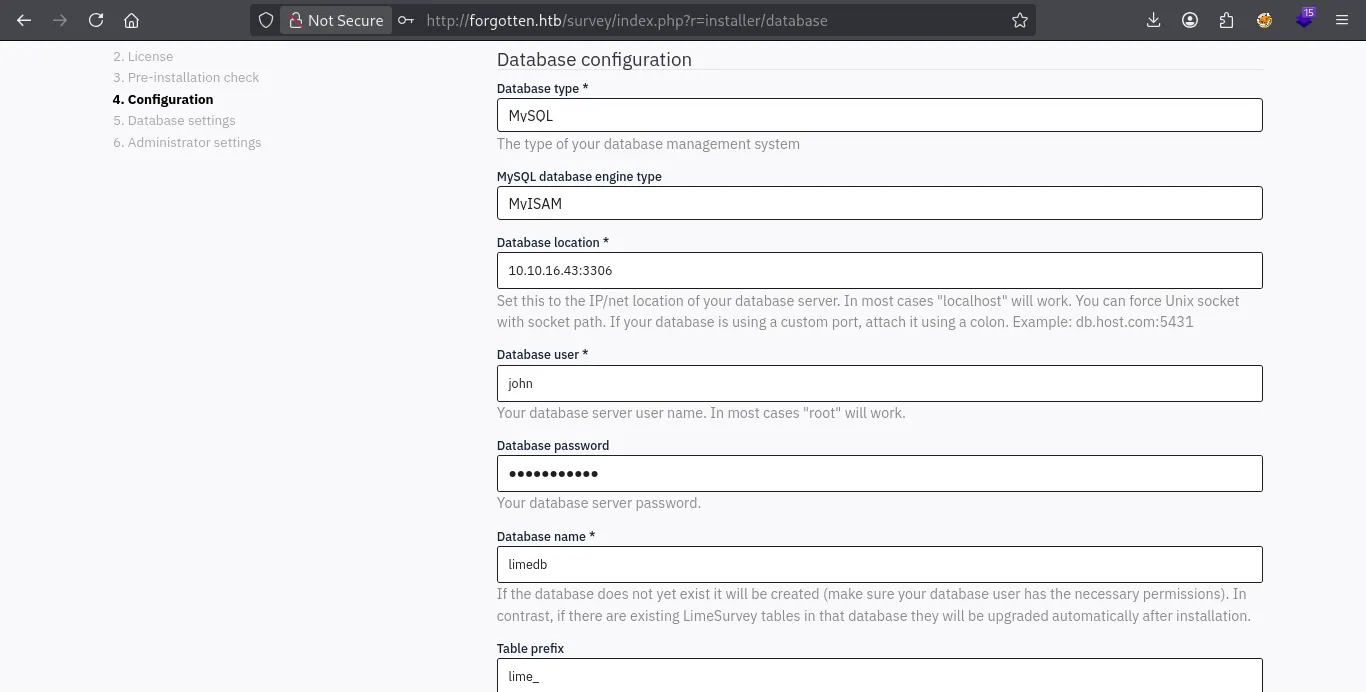The image size is (1366, 692).
Task: Select the Database settings step in sidebar
Action: (174, 121)
